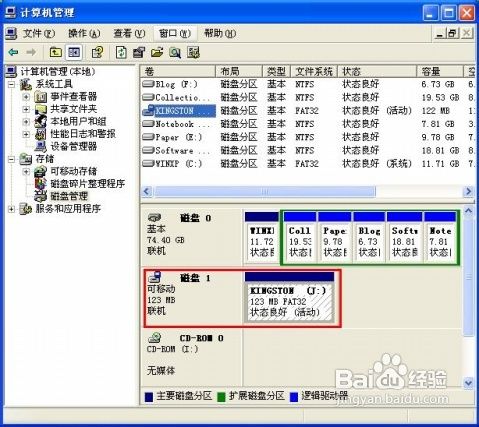This screenshot has width=479, height=427.
Task: Select 计算机管理(本地) root node
Action: click(x=58, y=72)
